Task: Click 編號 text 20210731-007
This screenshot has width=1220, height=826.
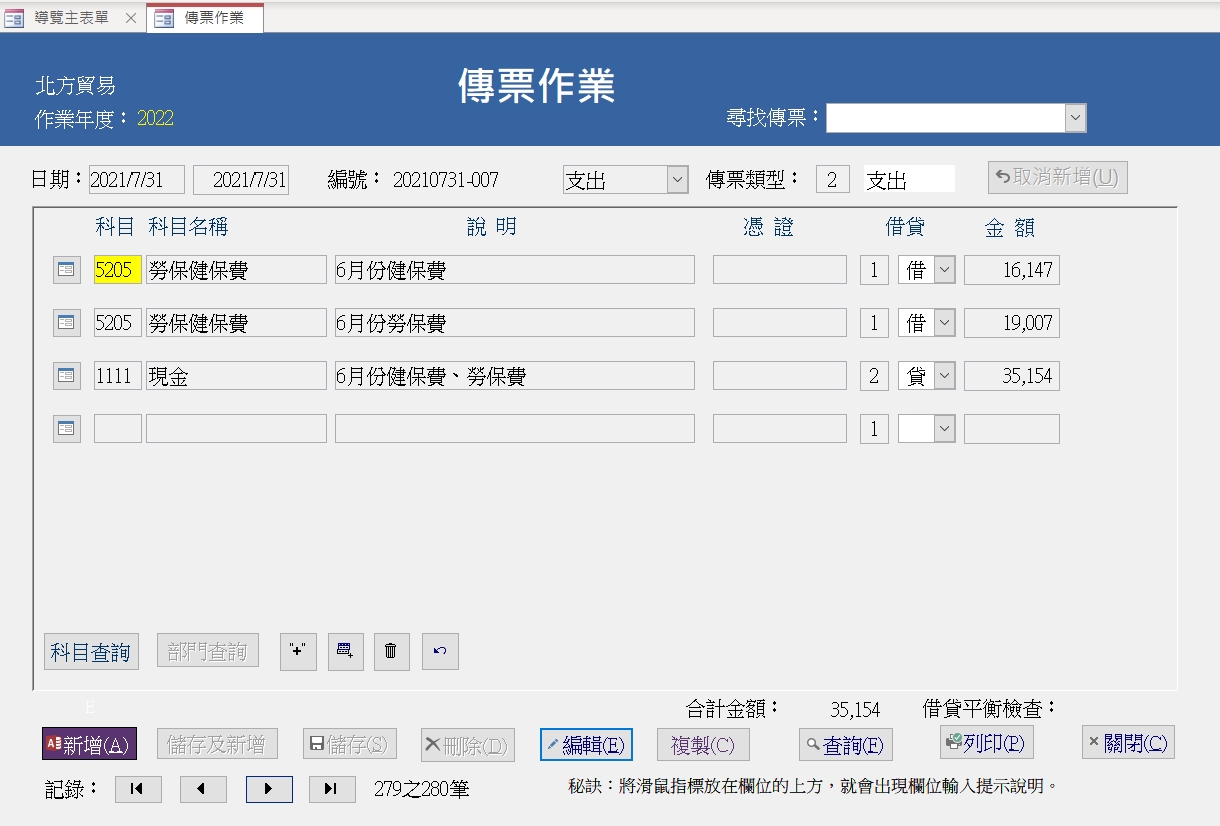Action: coord(446,180)
